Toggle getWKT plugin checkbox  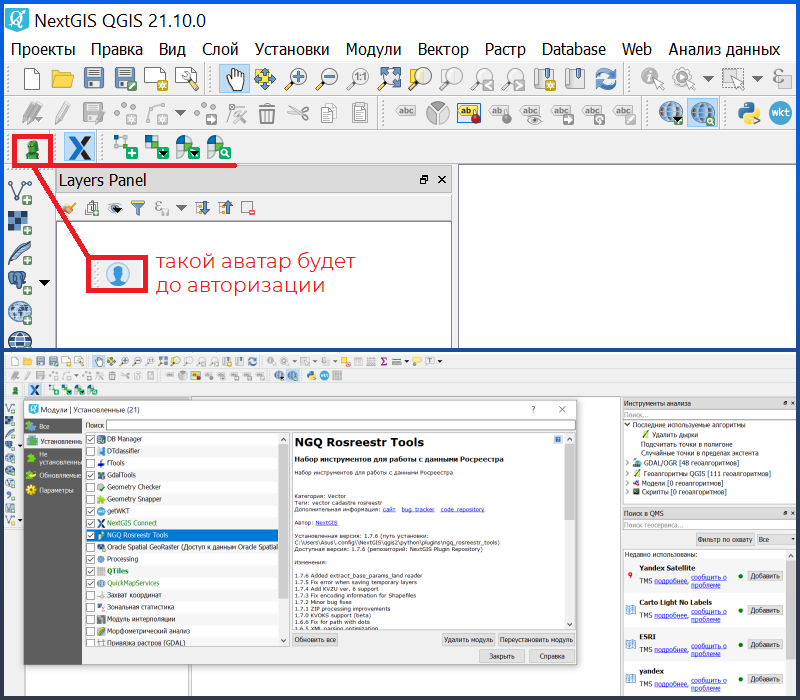click(91, 511)
